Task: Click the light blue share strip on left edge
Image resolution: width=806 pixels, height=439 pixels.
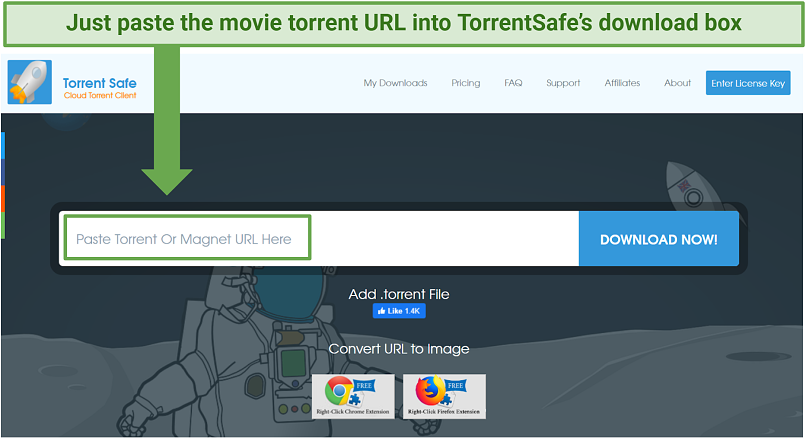Action: pyautogui.click(x=3, y=146)
